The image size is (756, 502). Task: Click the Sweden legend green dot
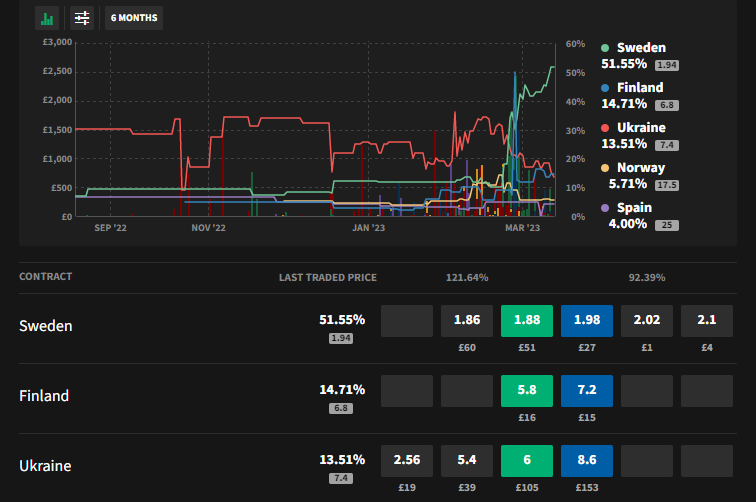coord(605,48)
